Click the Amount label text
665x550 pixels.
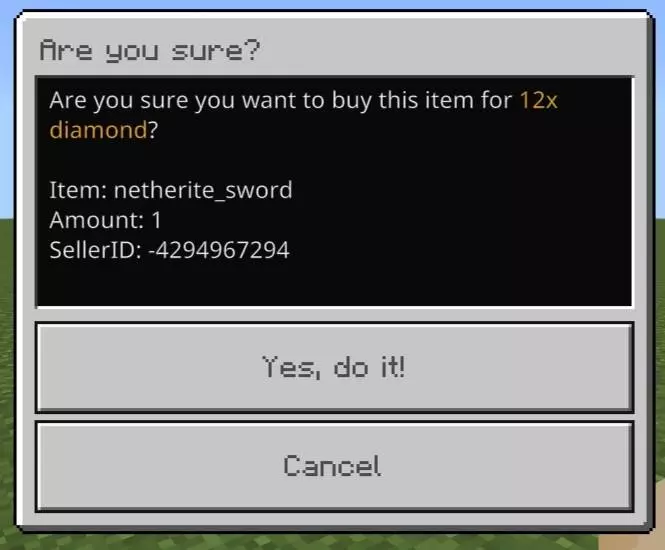click(97, 220)
